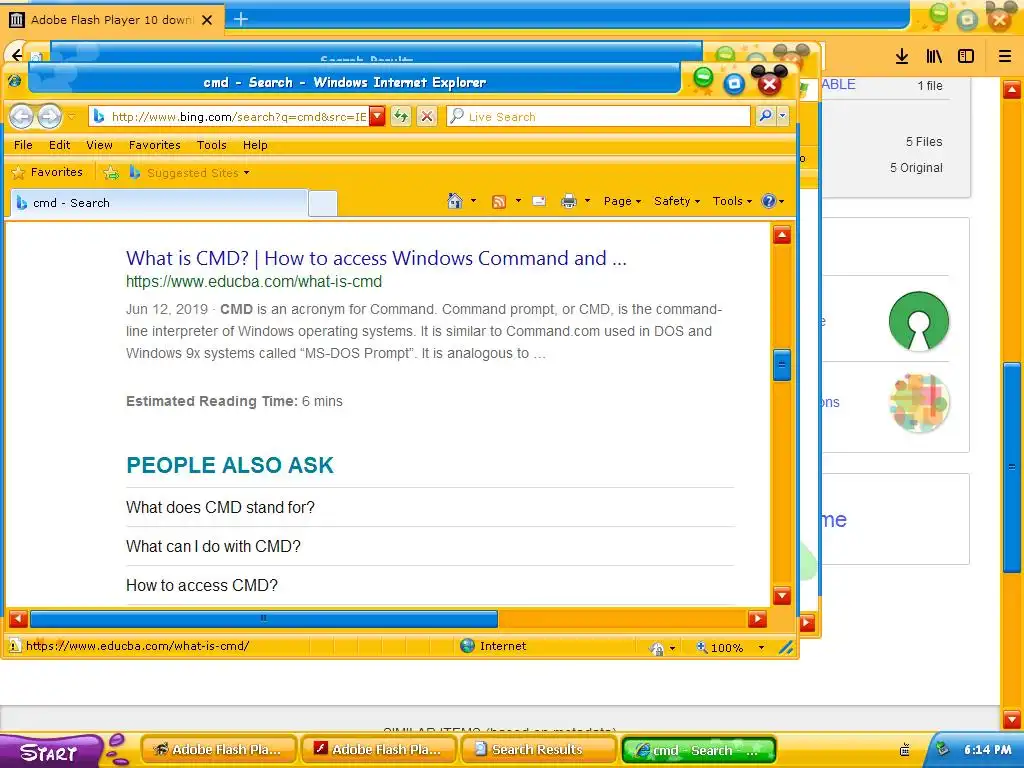Click the Start button
This screenshot has width=1024, height=768.
[x=50, y=752]
